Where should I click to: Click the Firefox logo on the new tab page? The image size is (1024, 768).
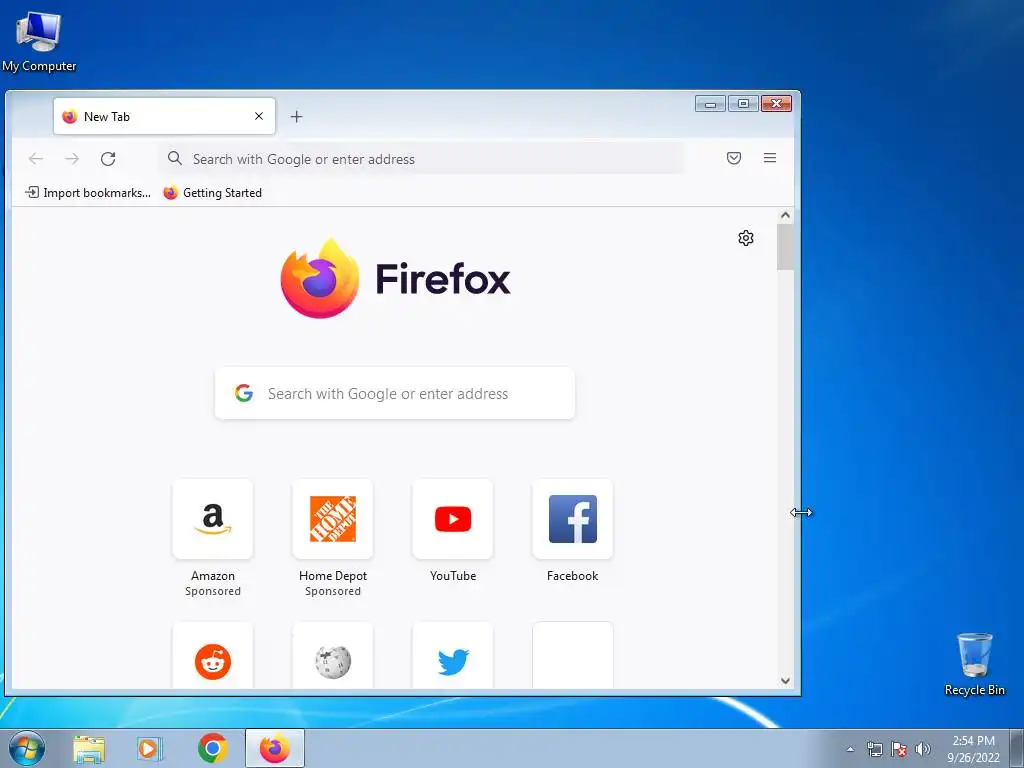(395, 278)
